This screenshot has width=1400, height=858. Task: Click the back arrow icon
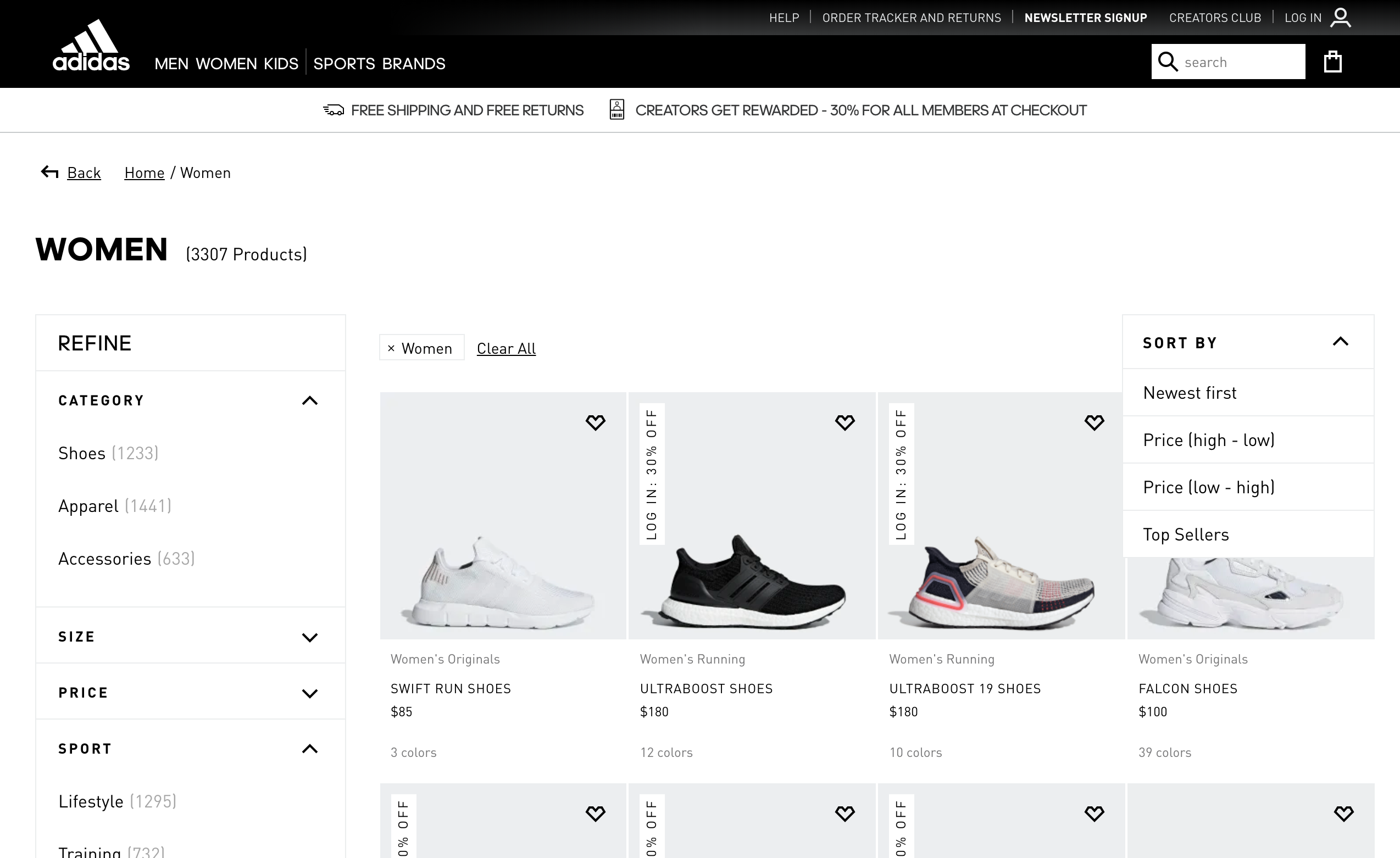point(49,172)
